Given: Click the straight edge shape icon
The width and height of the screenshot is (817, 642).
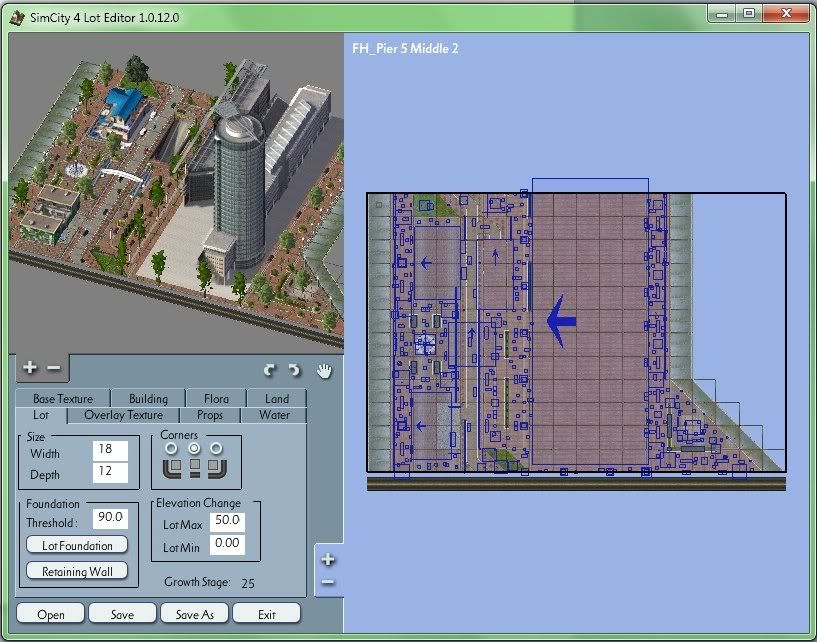Looking at the screenshot, I should (194, 468).
